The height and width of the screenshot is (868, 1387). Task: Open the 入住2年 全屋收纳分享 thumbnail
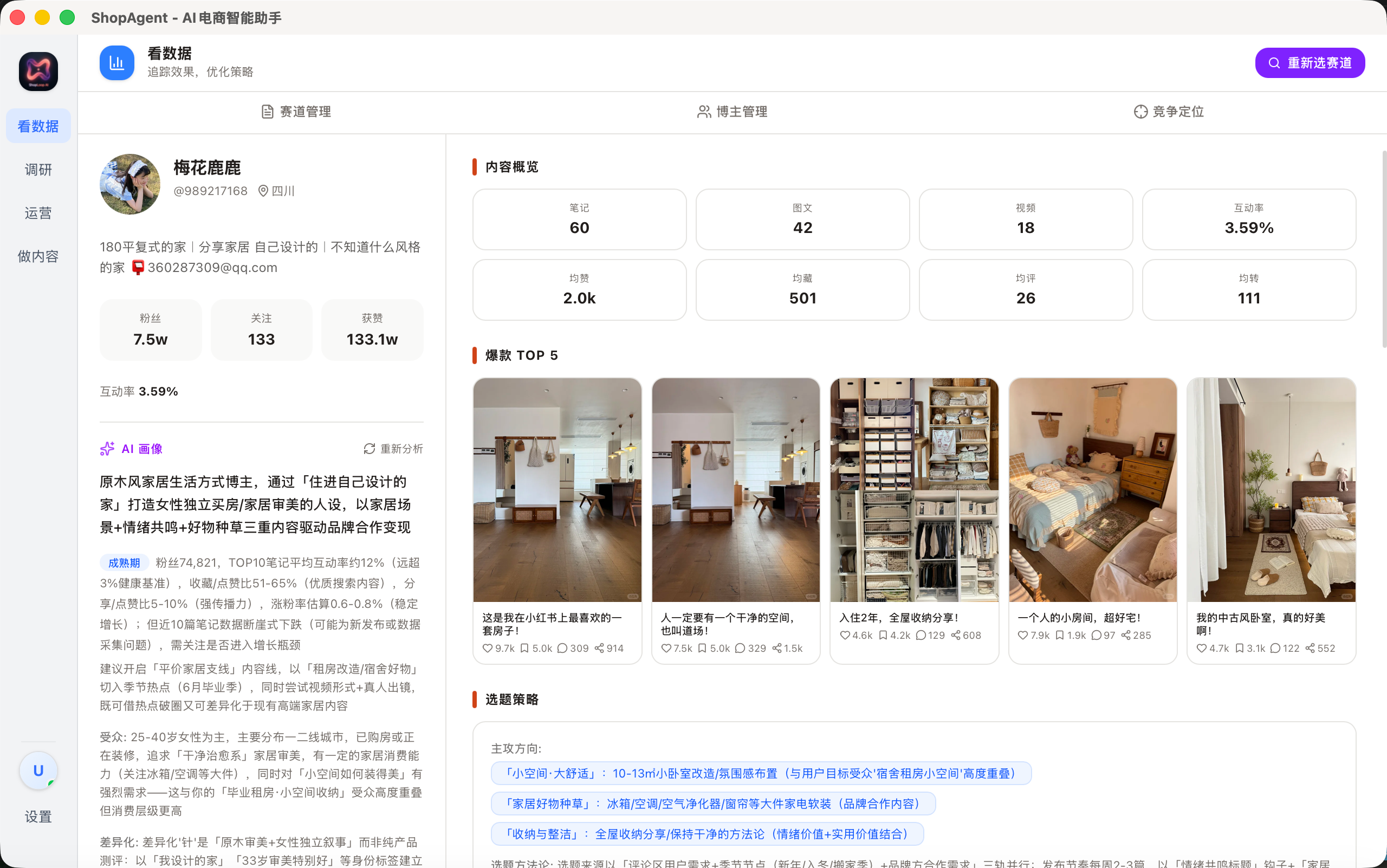[x=914, y=490]
